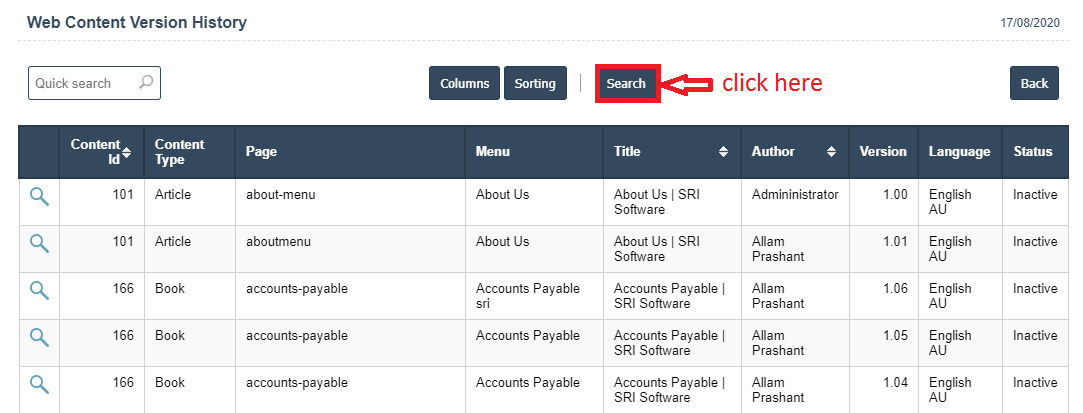Click magnifier icon for version 1.06 row
1083x413 pixels.
pos(39,290)
